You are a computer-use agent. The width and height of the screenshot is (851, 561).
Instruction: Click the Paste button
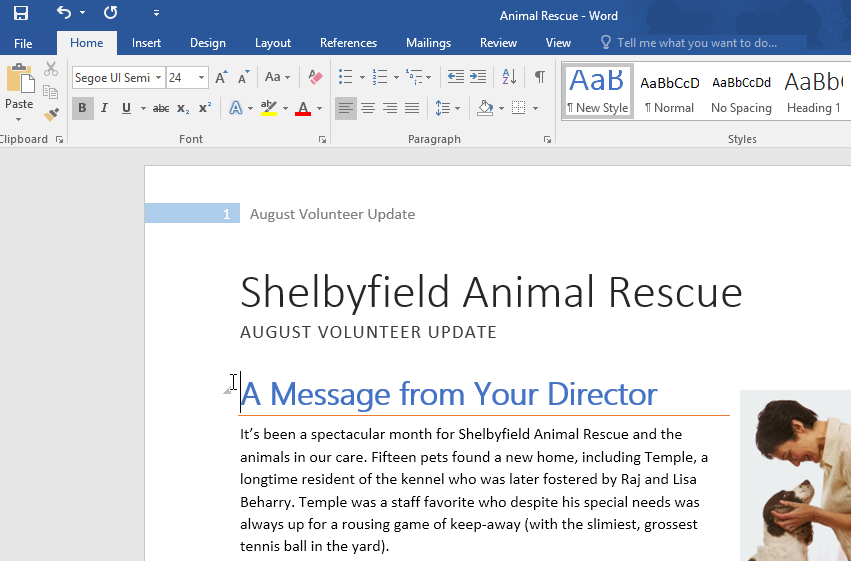(19, 92)
